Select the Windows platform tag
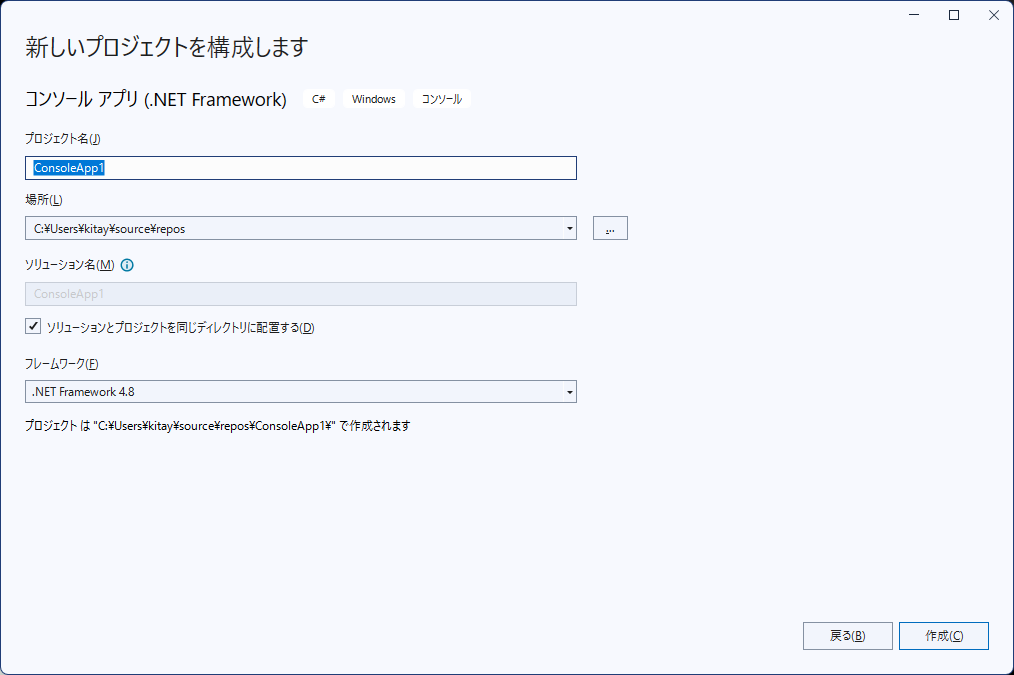The width and height of the screenshot is (1014, 675). (373, 99)
